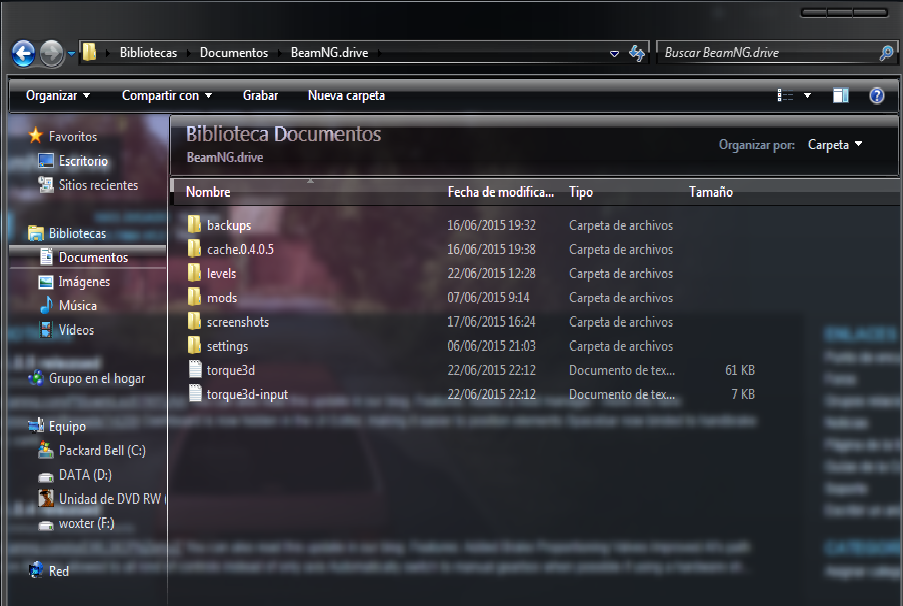This screenshot has width=903, height=606.
Task: Open help with the question mark icon
Action: coord(877,96)
